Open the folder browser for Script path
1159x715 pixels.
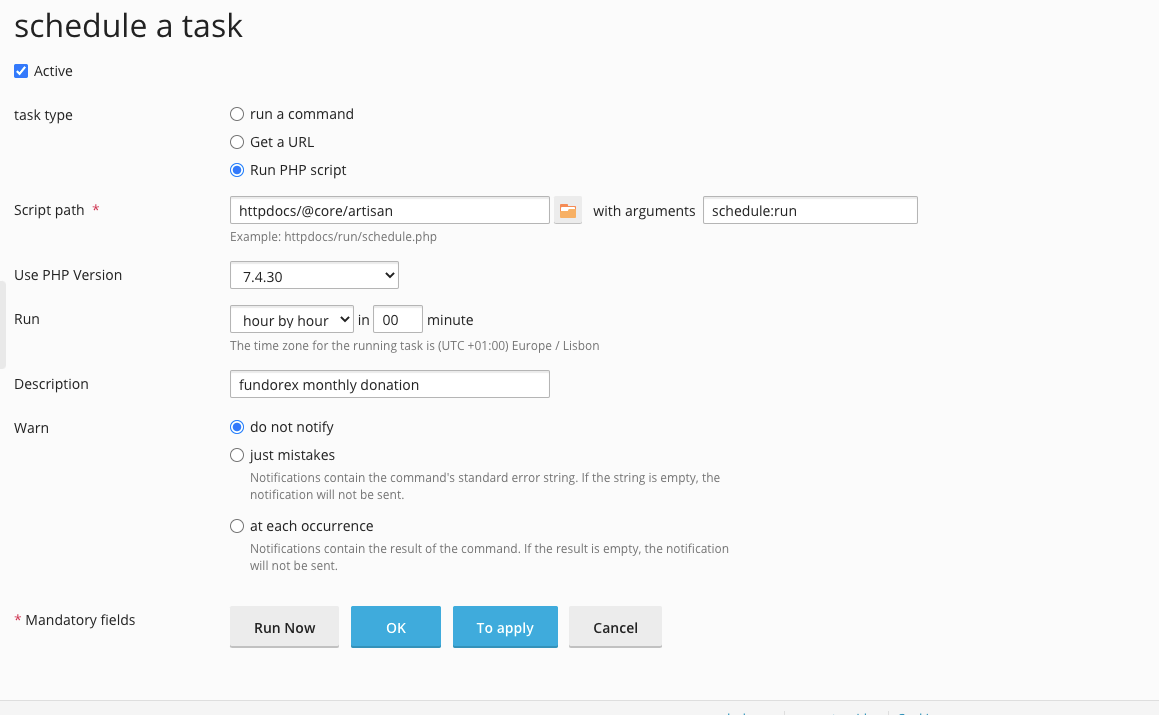coord(567,210)
